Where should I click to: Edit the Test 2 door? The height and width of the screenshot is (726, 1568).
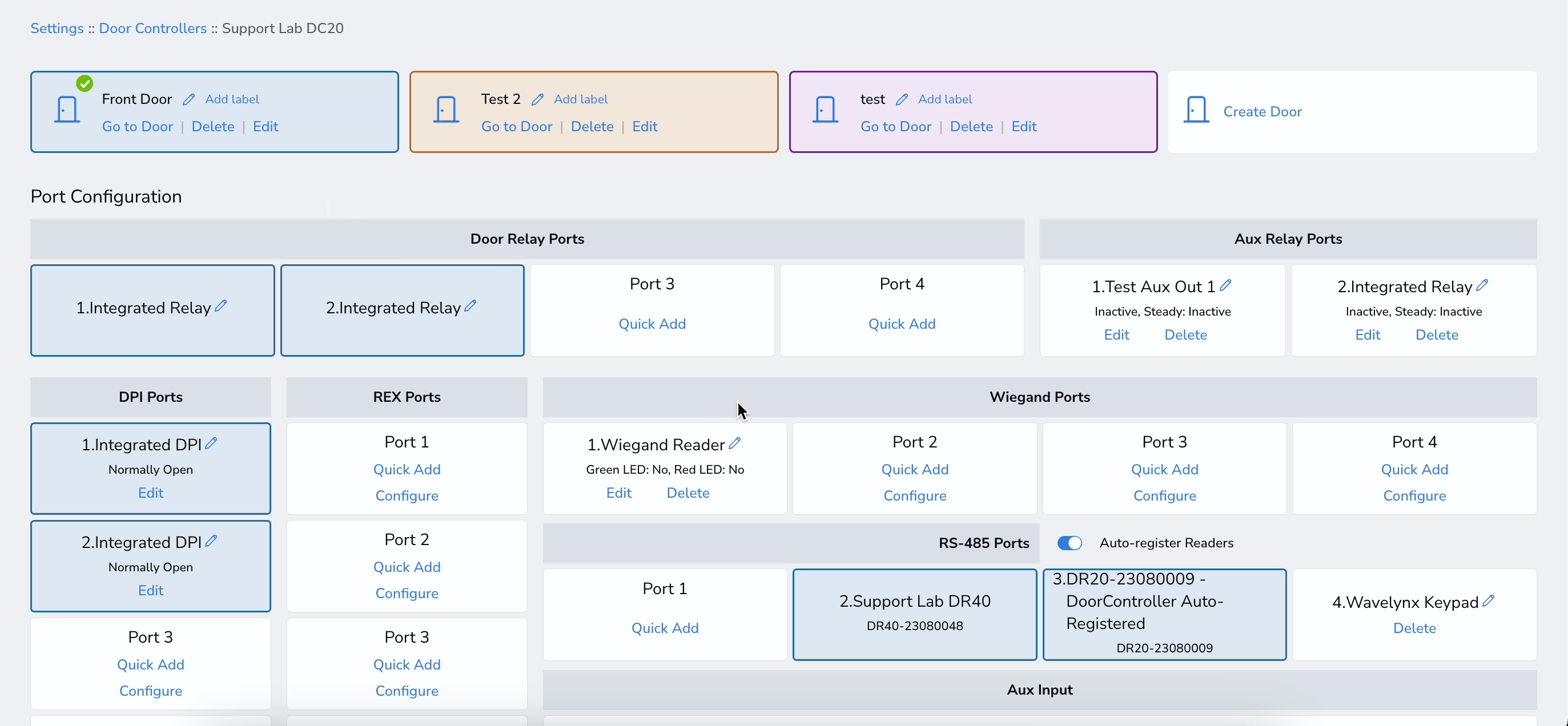point(645,127)
